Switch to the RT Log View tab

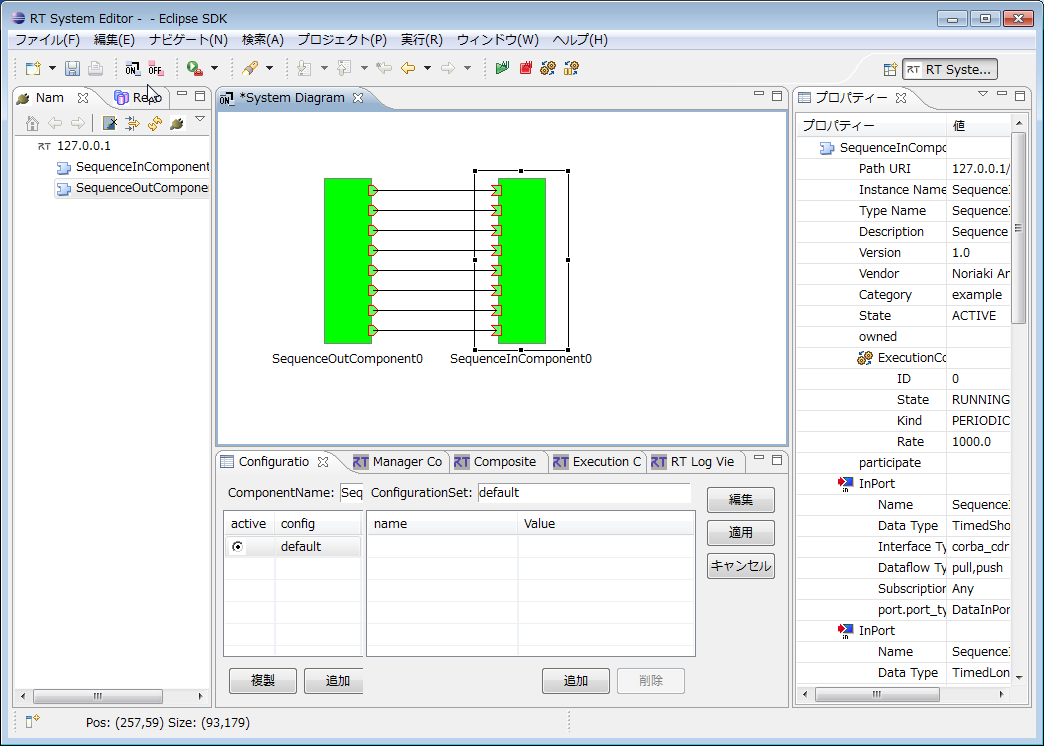693,462
